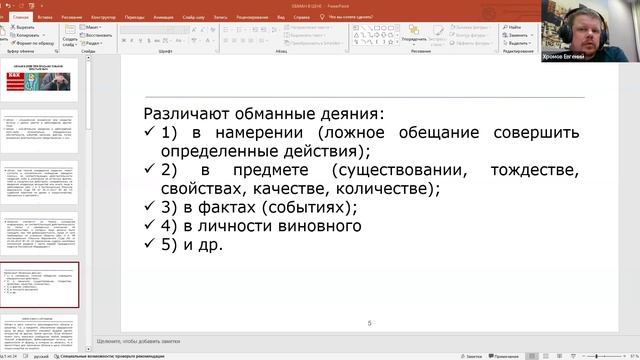640x360 pixels.
Task: Click the accessibility check status item
Action: pyautogui.click(x=109, y=356)
